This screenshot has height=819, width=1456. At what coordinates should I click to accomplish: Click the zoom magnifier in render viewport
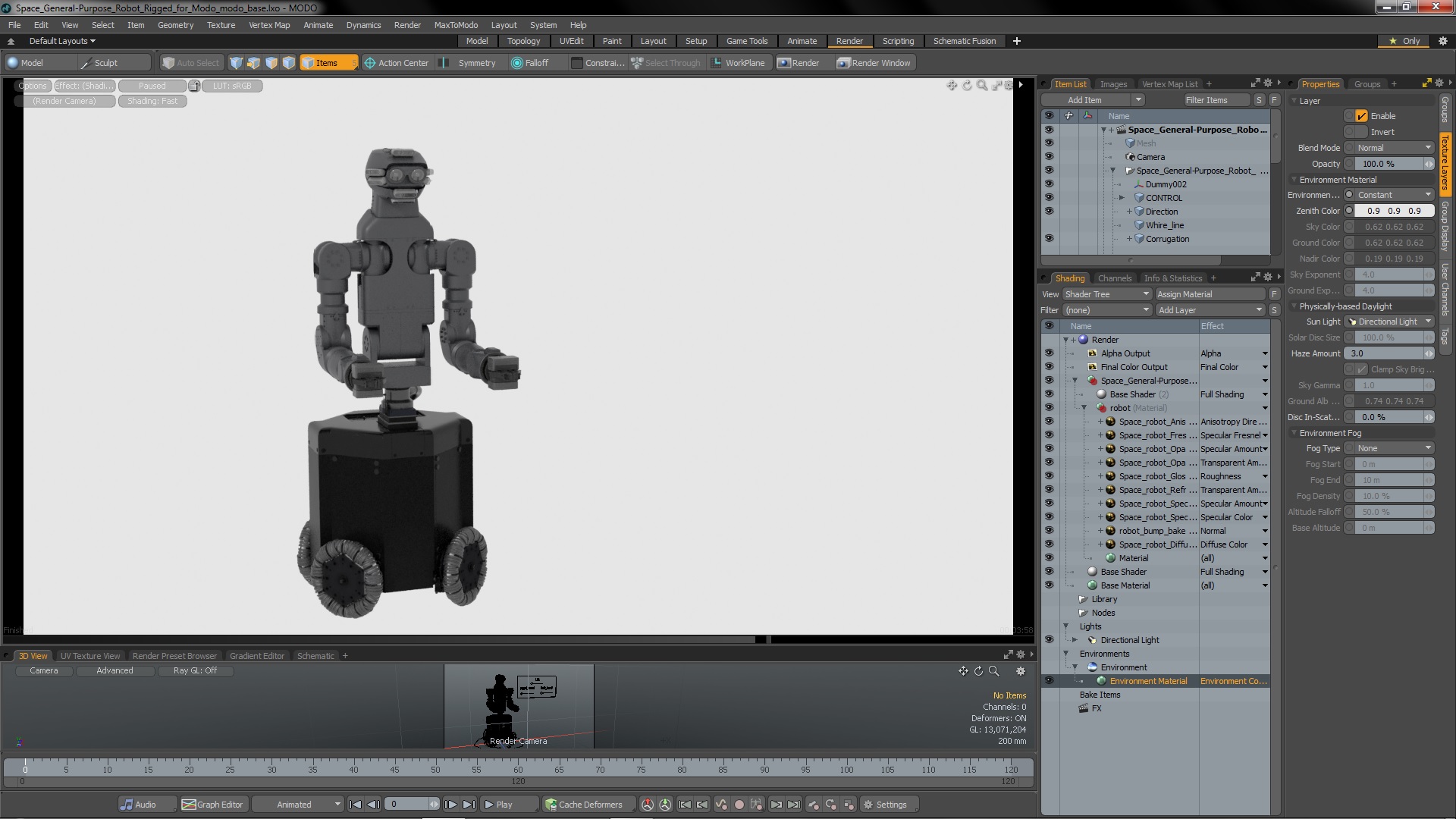[981, 85]
